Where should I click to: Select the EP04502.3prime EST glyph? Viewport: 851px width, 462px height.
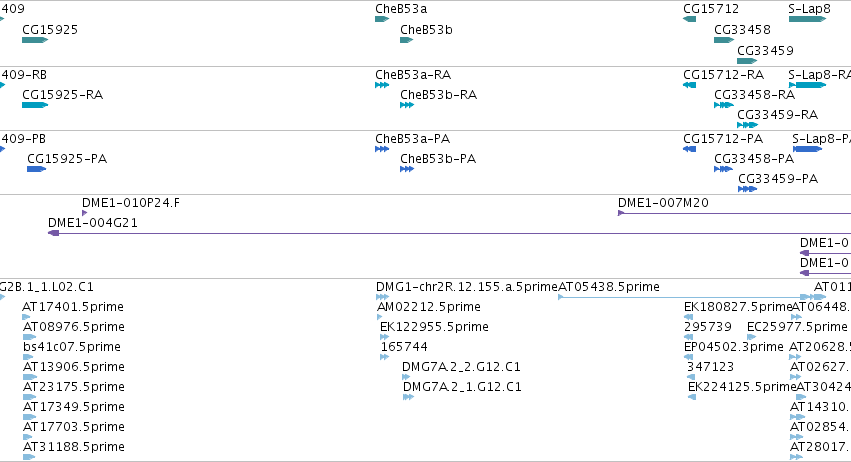(688, 357)
